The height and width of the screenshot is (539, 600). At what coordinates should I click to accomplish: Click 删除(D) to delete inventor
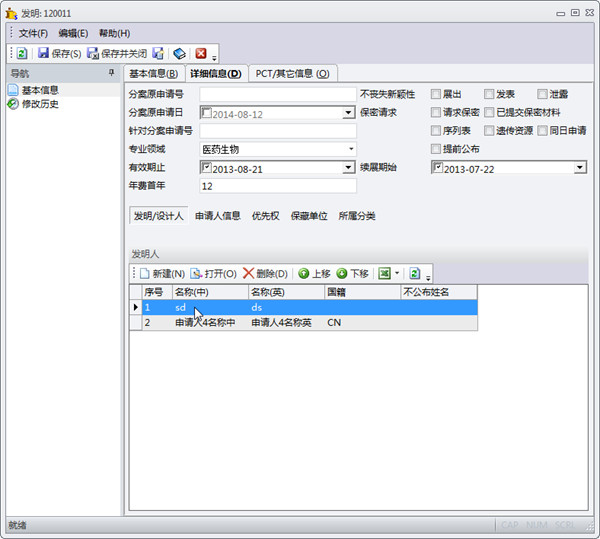click(x=265, y=274)
